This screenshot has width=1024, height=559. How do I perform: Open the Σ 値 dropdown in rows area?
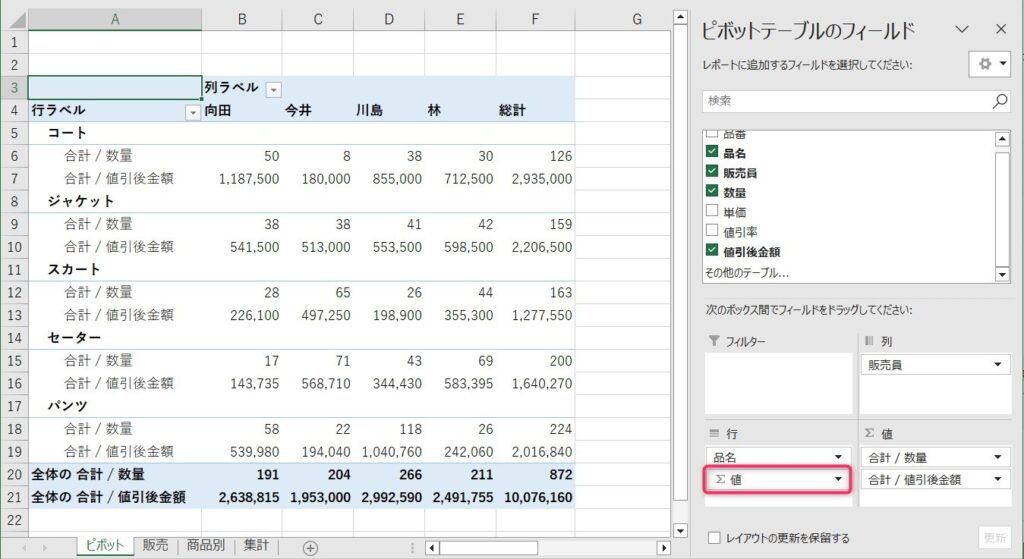click(x=839, y=480)
